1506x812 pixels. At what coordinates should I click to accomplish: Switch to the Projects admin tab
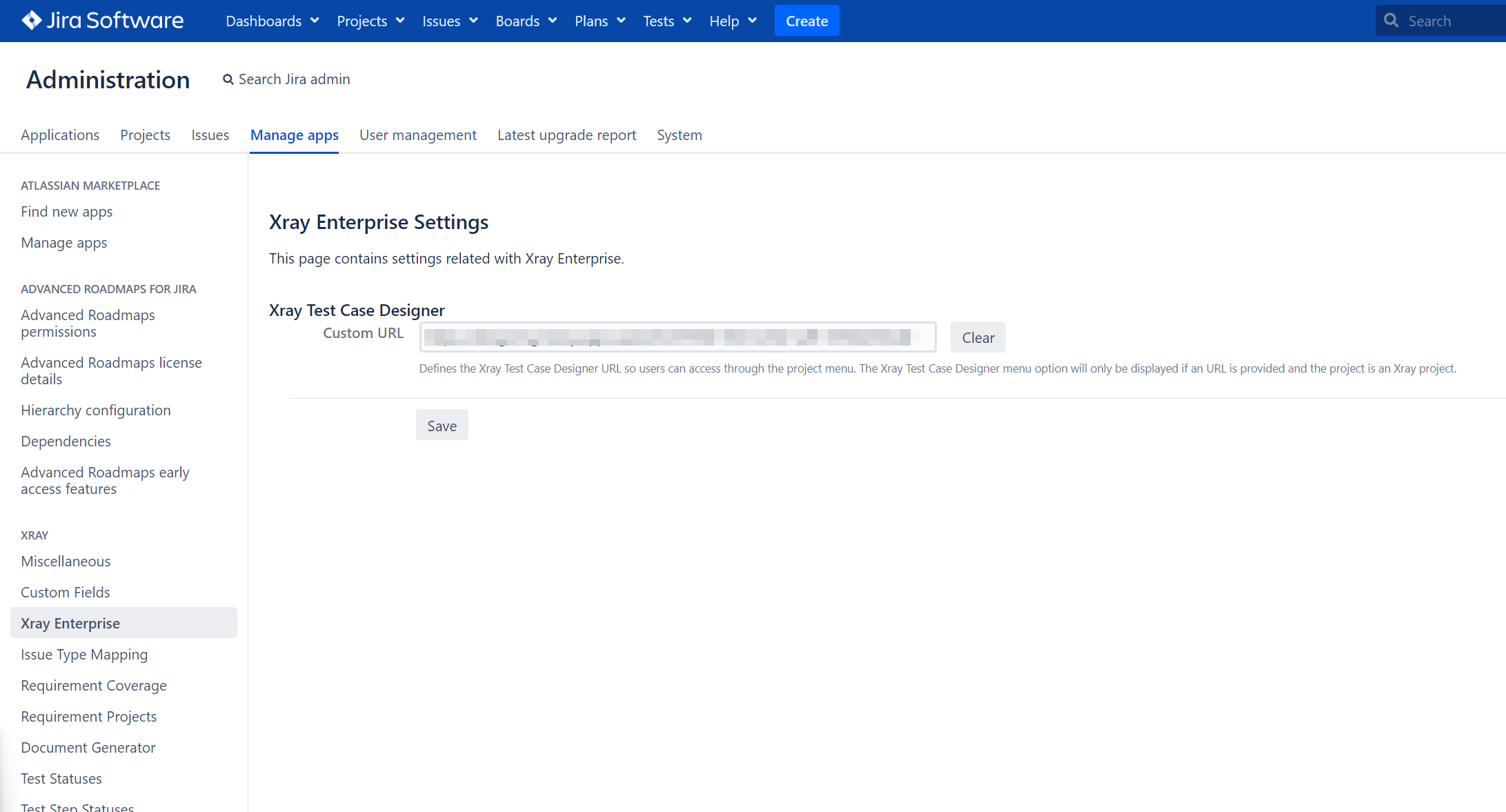point(145,135)
